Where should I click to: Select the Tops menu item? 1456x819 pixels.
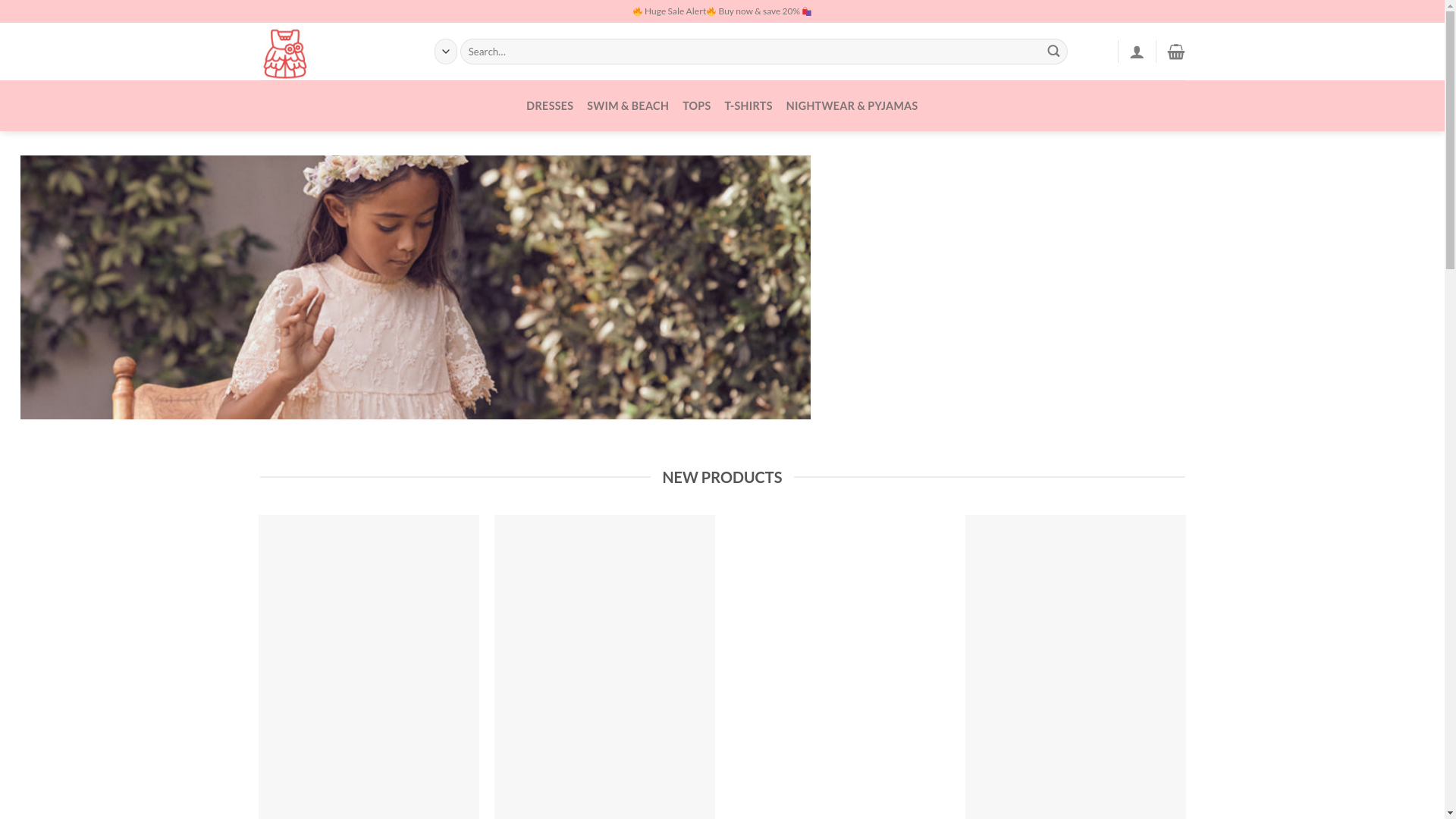click(x=696, y=105)
